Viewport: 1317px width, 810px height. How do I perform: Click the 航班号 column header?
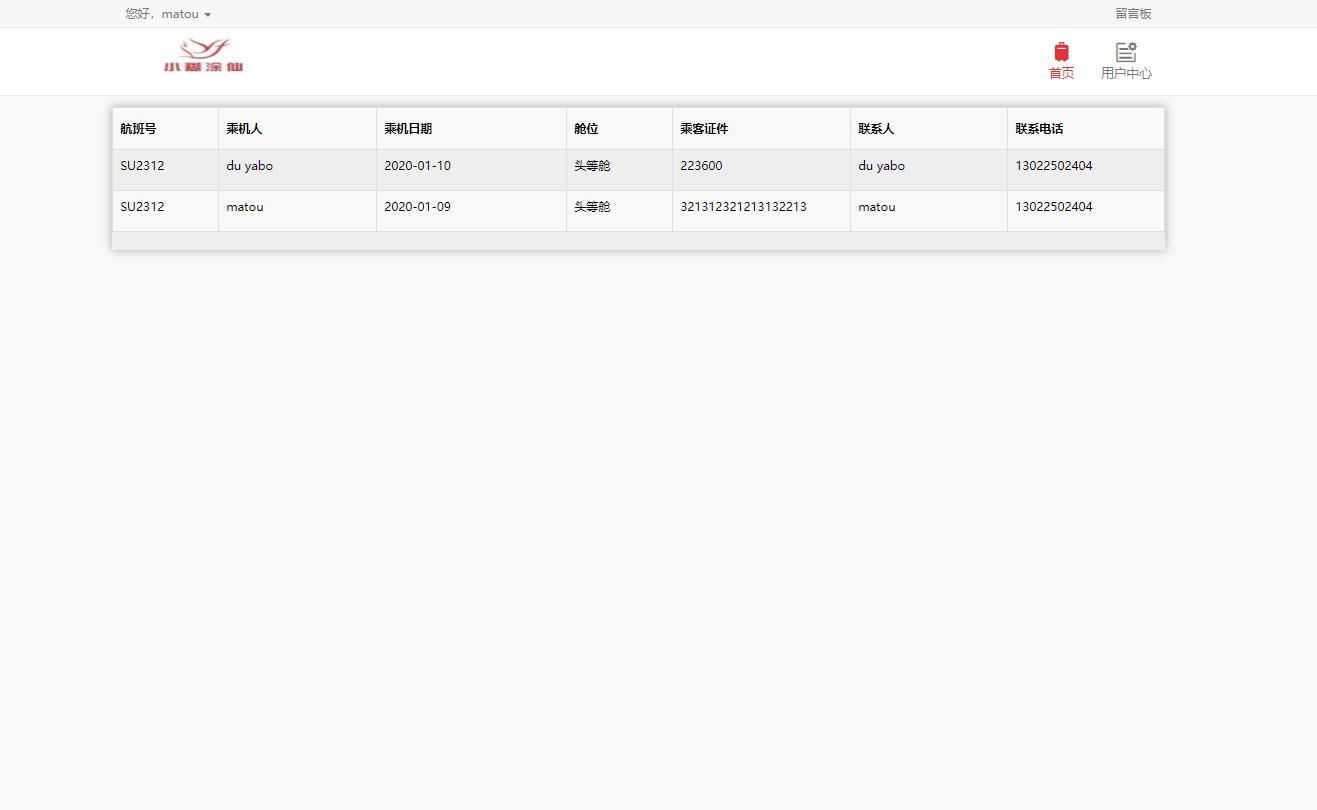(138, 129)
